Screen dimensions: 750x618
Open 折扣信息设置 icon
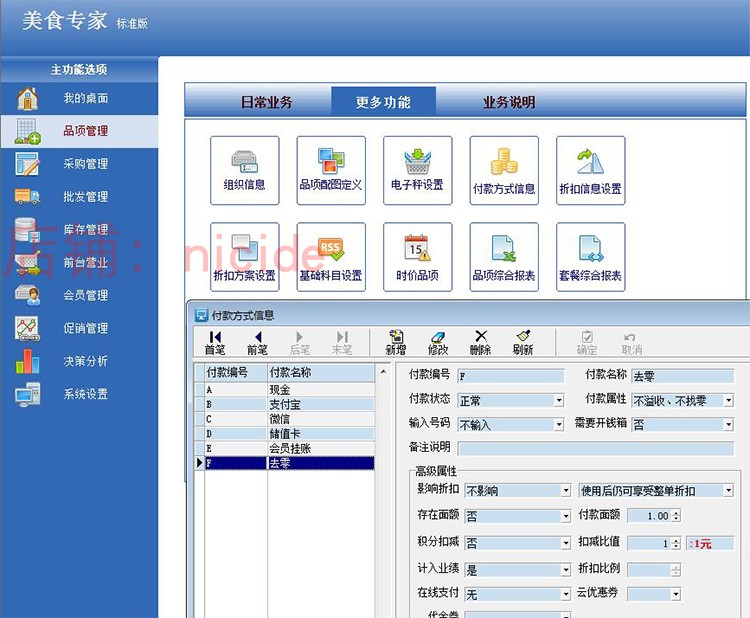pos(590,170)
